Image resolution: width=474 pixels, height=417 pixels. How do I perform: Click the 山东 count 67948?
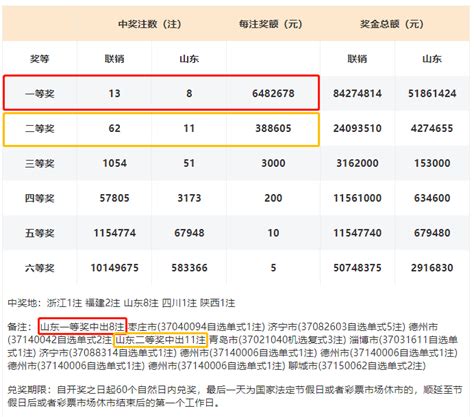[189, 233]
